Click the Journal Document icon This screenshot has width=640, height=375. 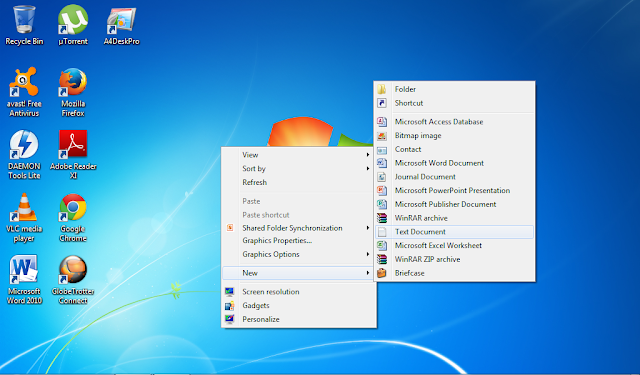[382, 177]
